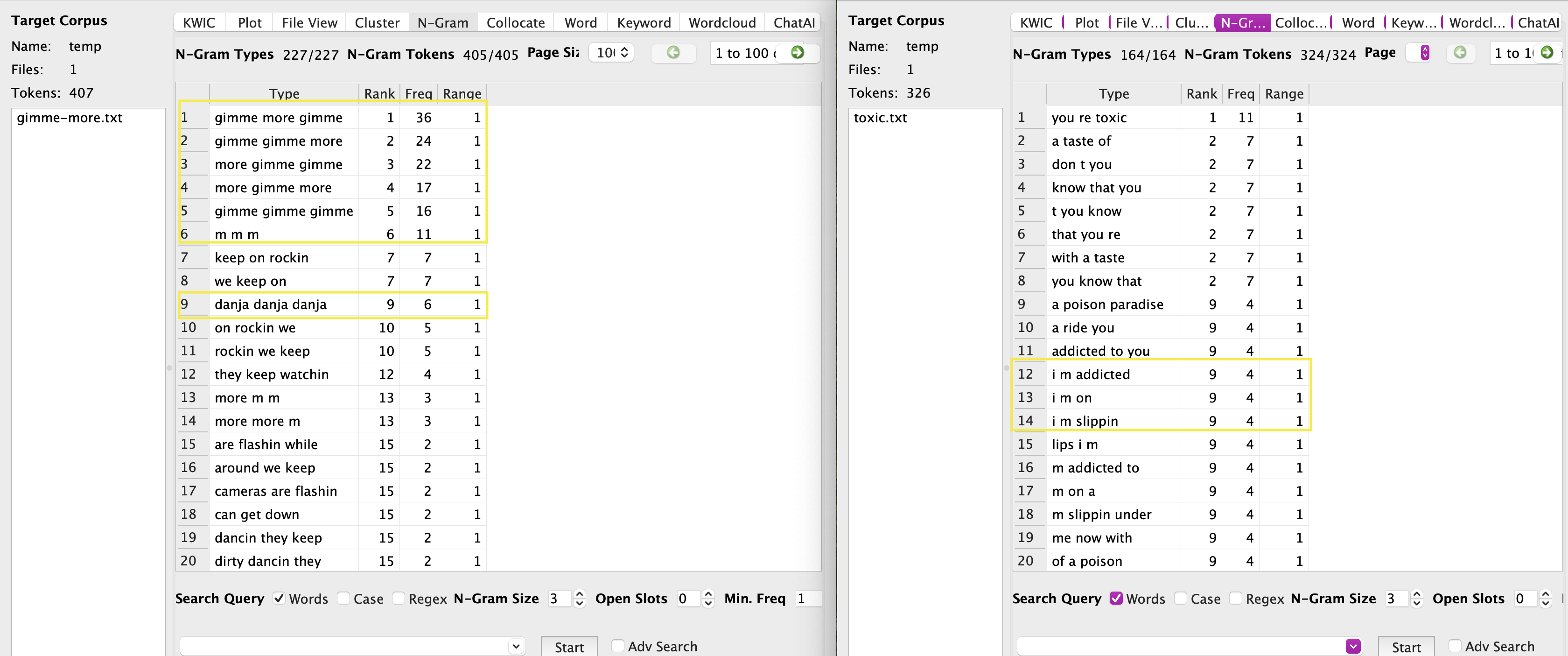Open the KWIC tab in right window

1036,23
